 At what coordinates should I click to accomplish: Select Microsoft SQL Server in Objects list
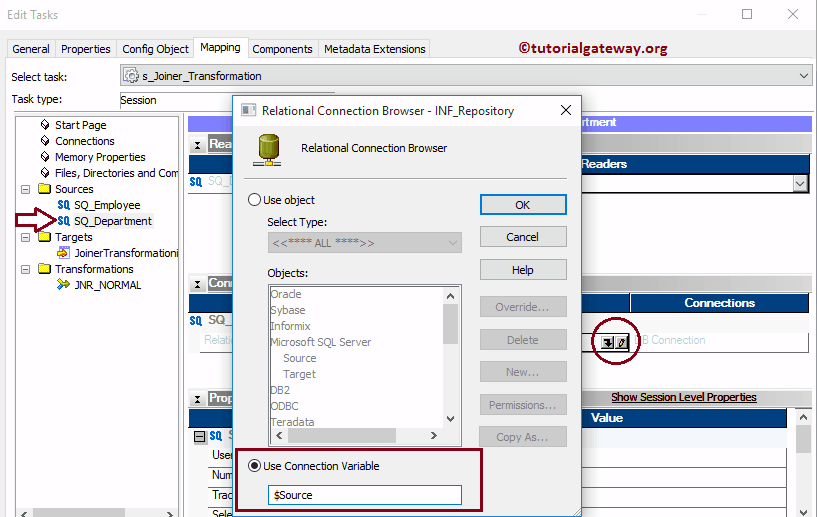click(320, 342)
